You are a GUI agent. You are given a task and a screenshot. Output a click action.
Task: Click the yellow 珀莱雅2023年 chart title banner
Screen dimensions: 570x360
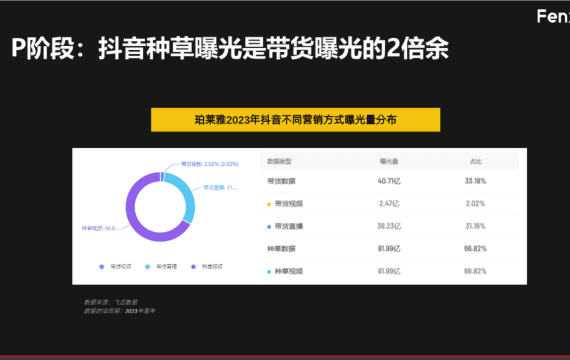(296, 120)
